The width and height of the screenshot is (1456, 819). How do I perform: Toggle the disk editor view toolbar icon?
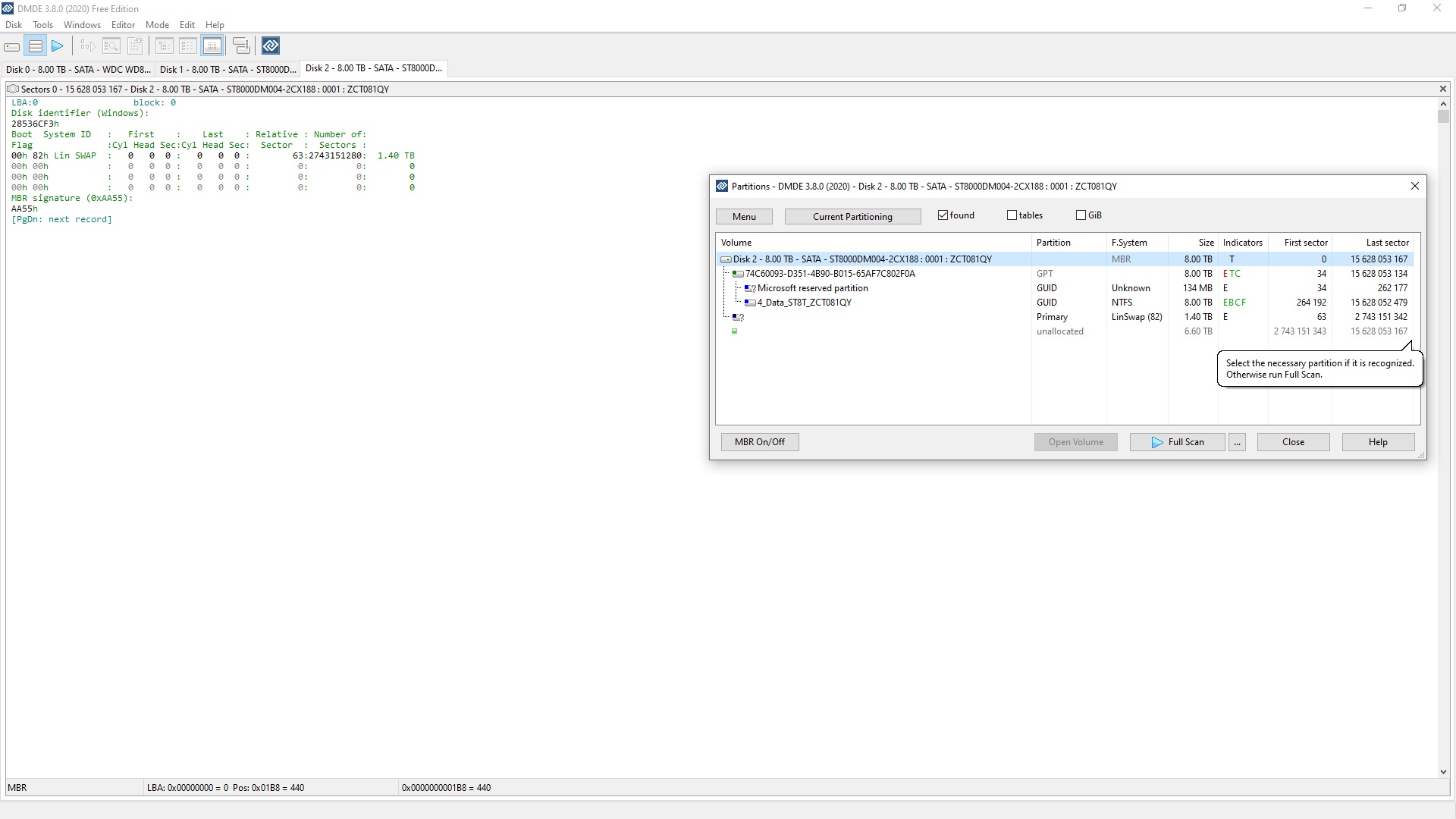point(212,46)
